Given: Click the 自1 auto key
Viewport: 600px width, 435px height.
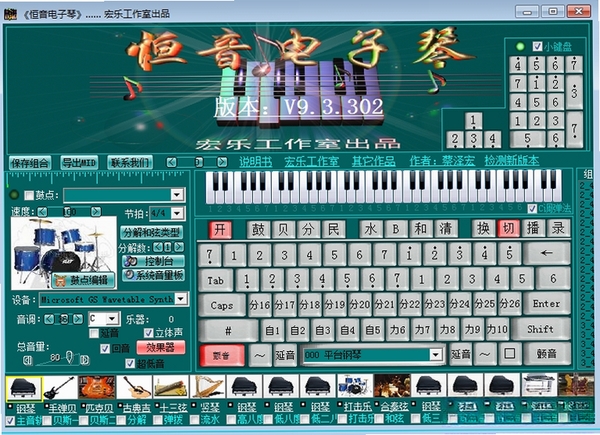Looking at the screenshot, I should (272, 330).
